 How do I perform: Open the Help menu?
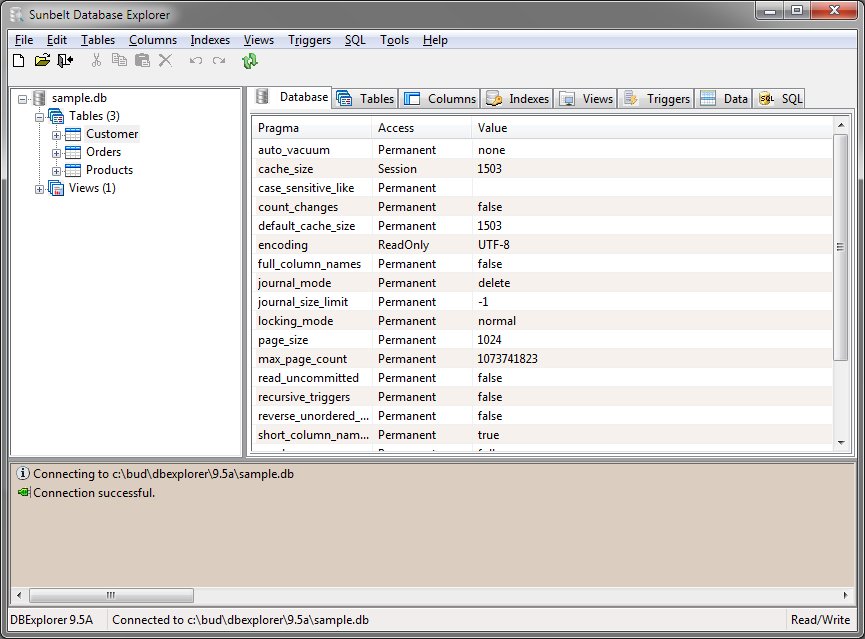435,40
